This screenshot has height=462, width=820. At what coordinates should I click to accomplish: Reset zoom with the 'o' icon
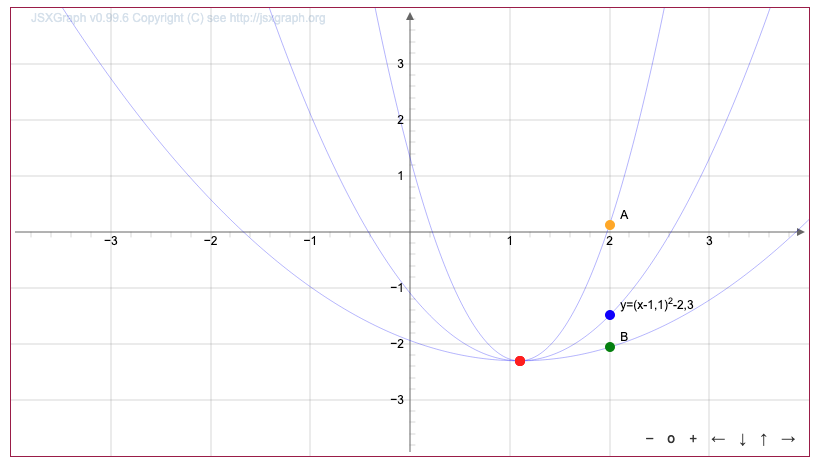point(671,439)
